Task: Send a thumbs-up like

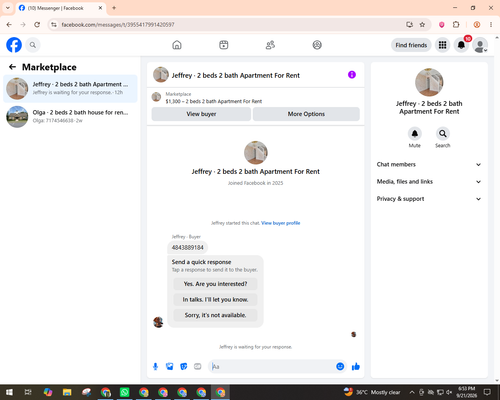Action: tap(356, 367)
